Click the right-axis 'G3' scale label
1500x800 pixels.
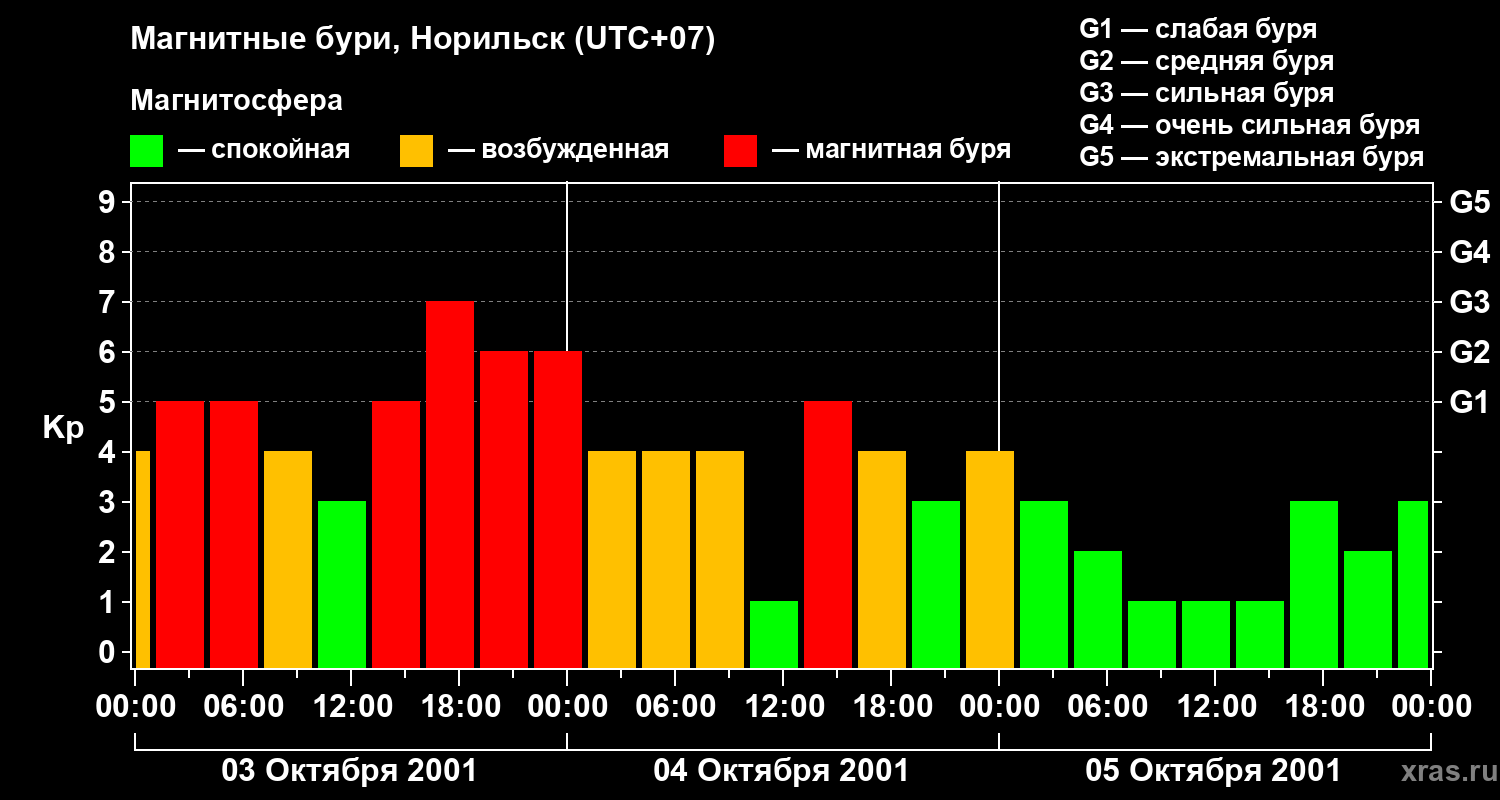point(1469,302)
